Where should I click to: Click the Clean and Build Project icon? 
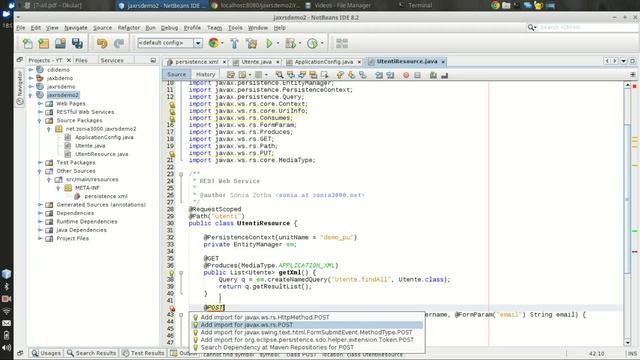[x=251, y=43]
